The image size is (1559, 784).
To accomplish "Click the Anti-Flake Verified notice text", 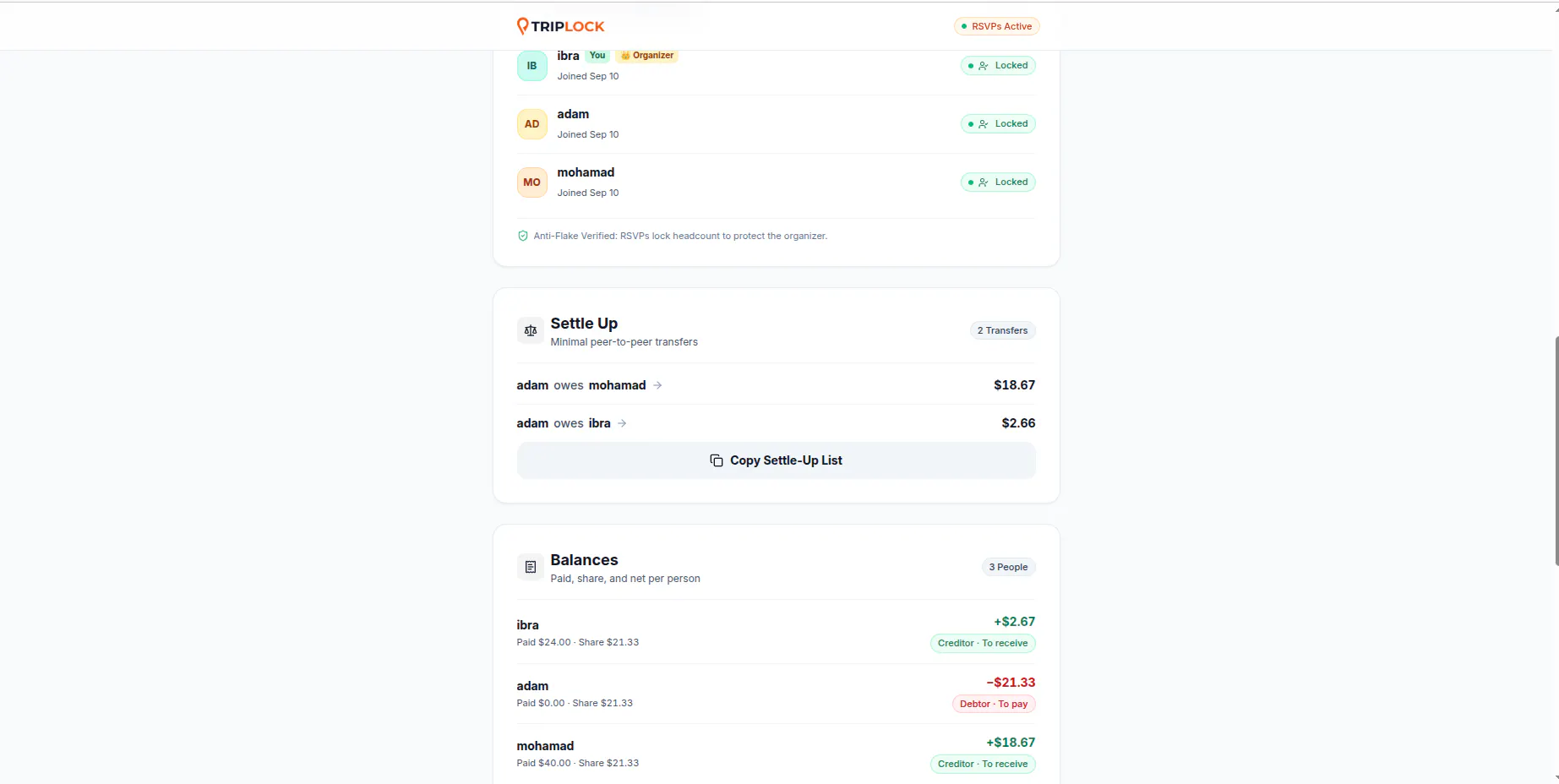I will pos(680,236).
